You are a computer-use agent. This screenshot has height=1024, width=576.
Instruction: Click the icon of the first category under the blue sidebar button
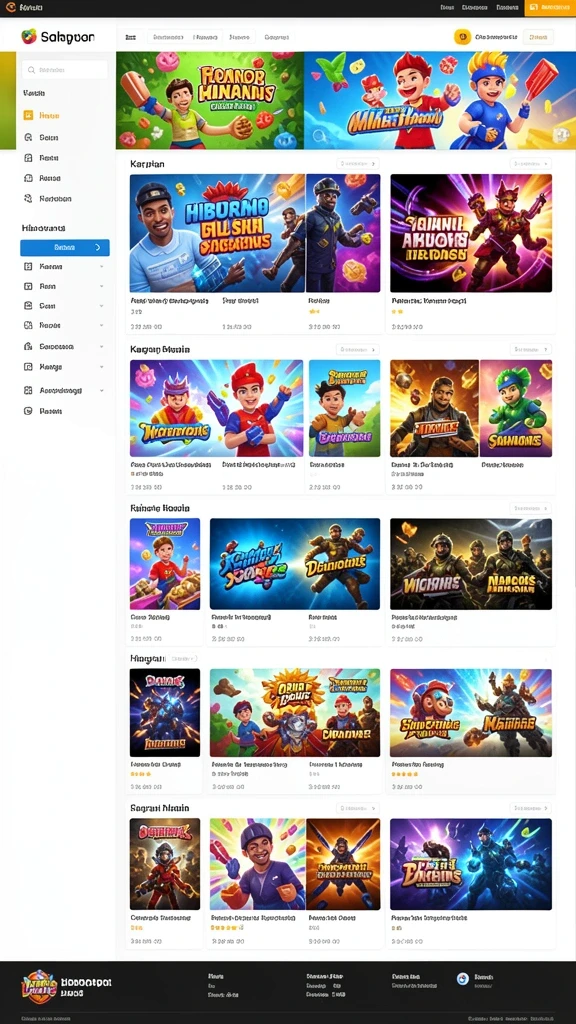[28, 266]
